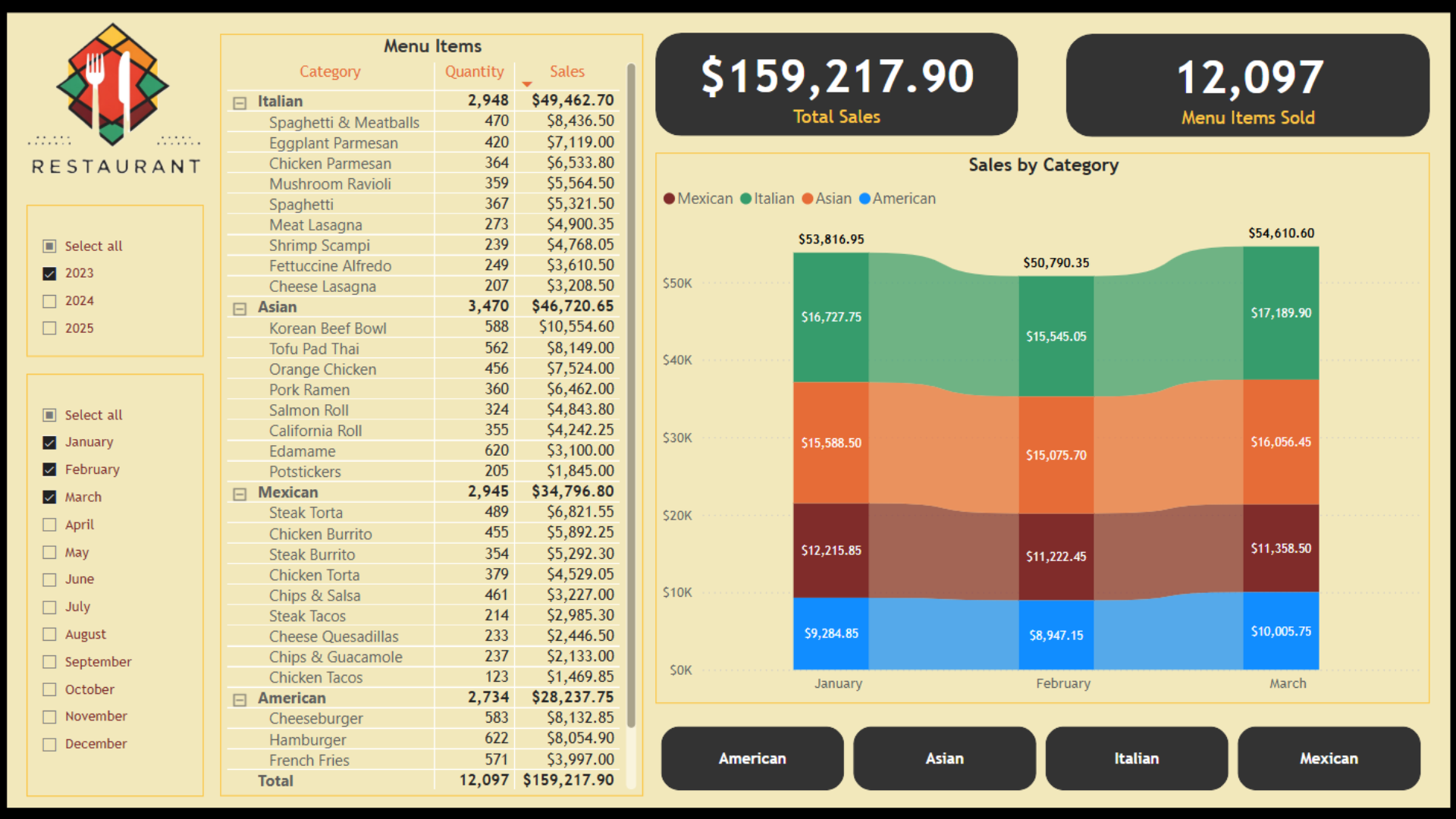Click the Mexican legend marker

point(669,199)
